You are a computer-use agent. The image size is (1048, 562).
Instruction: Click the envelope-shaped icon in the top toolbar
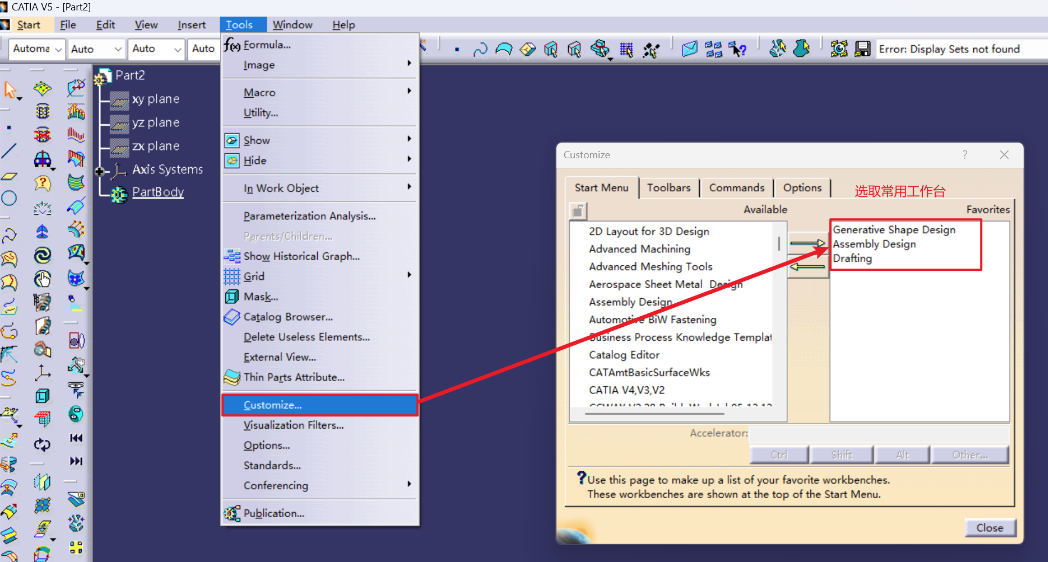click(x=689, y=49)
